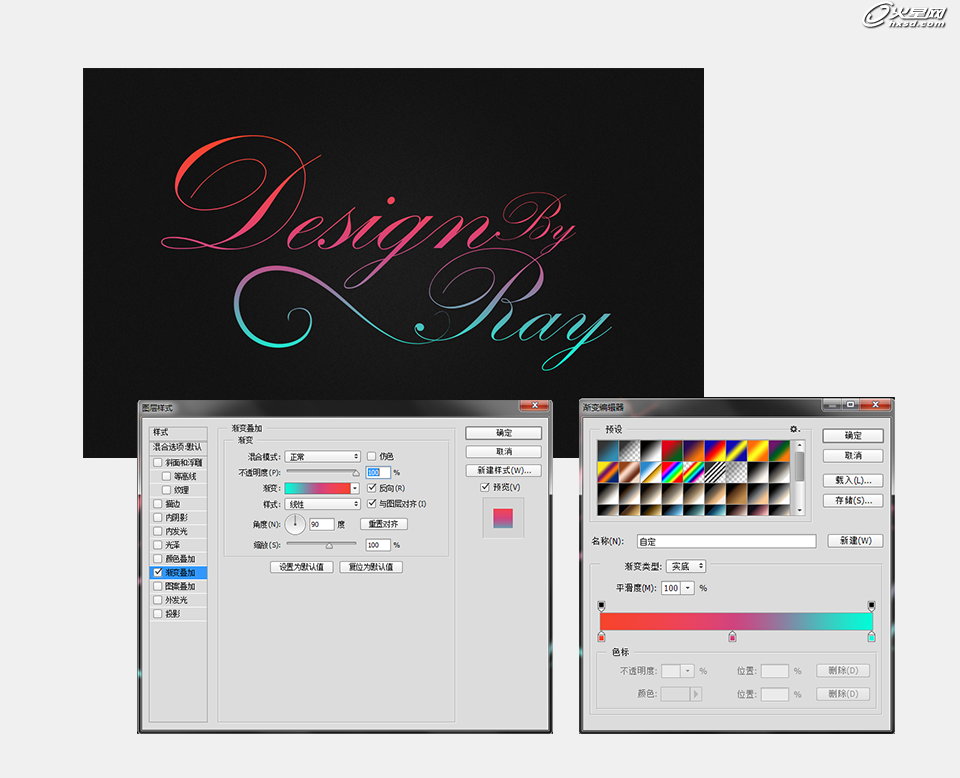Image resolution: width=960 pixels, height=778 pixels.
Task: Select the 颜色叠加 row in the style list
Action: tap(178, 559)
